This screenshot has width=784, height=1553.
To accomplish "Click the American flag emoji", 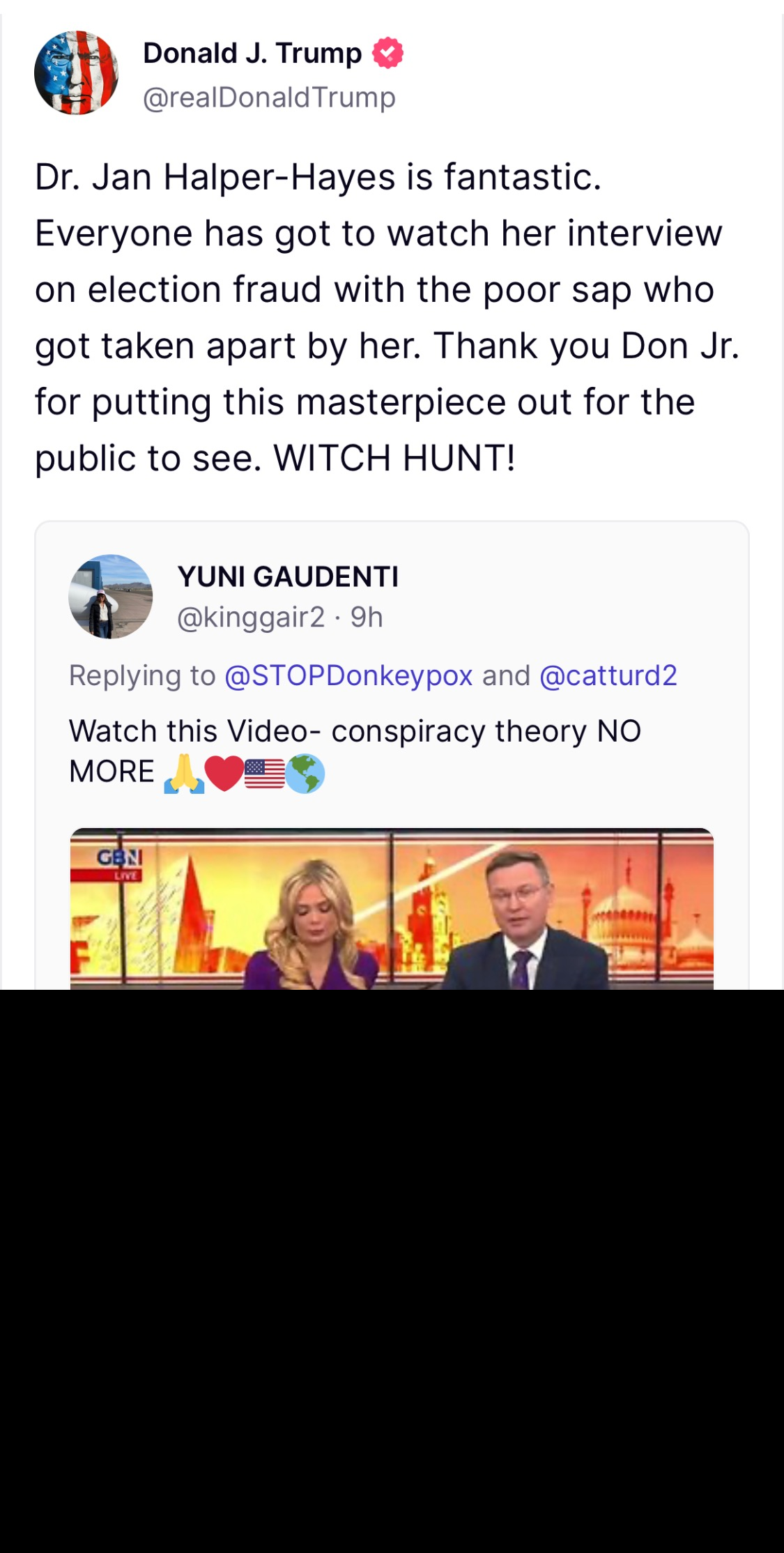I will (265, 774).
